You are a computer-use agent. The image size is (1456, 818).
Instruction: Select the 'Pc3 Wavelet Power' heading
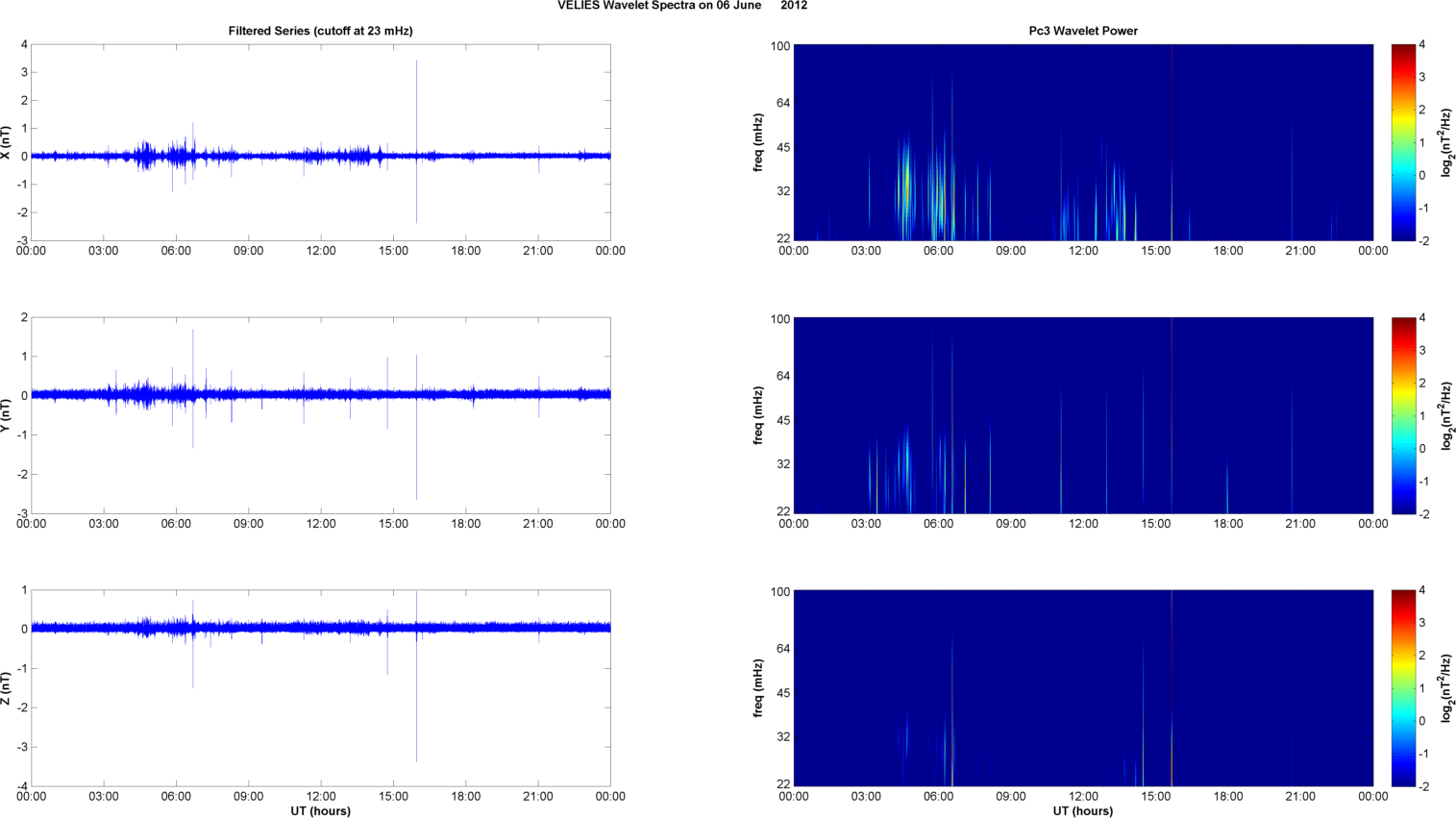(x=1083, y=31)
